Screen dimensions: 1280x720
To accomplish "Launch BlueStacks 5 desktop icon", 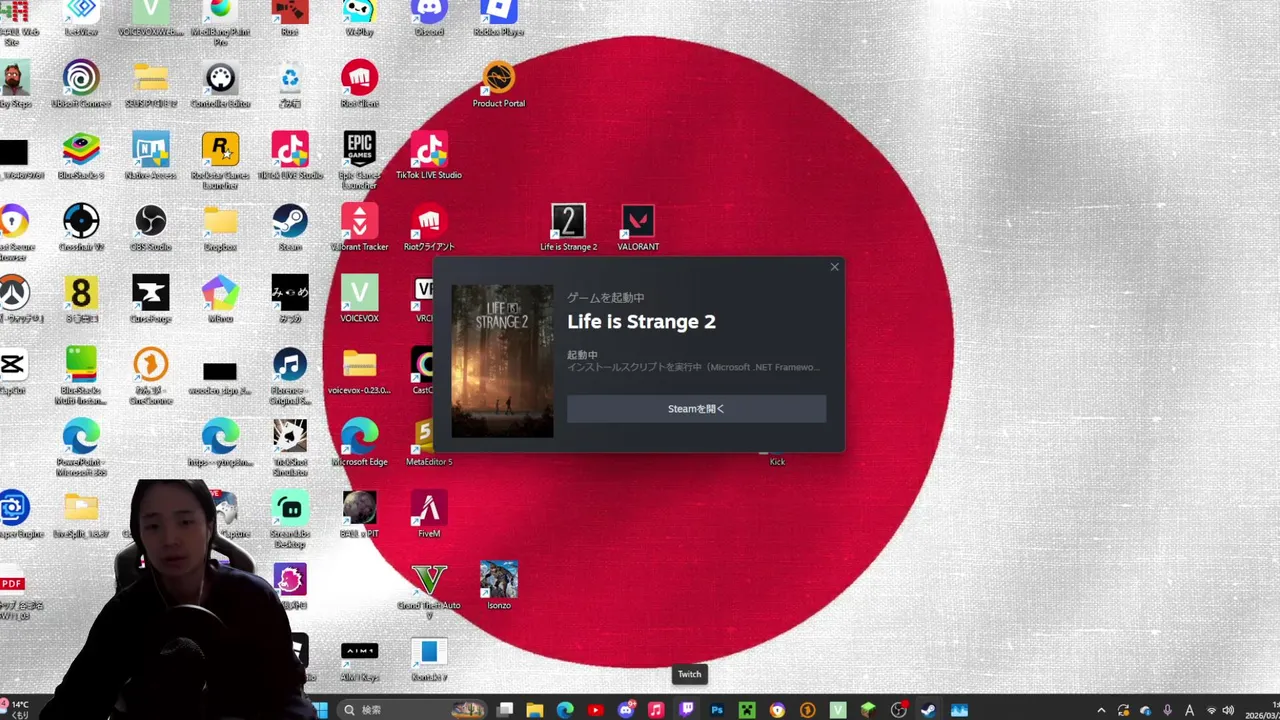I will [81, 156].
